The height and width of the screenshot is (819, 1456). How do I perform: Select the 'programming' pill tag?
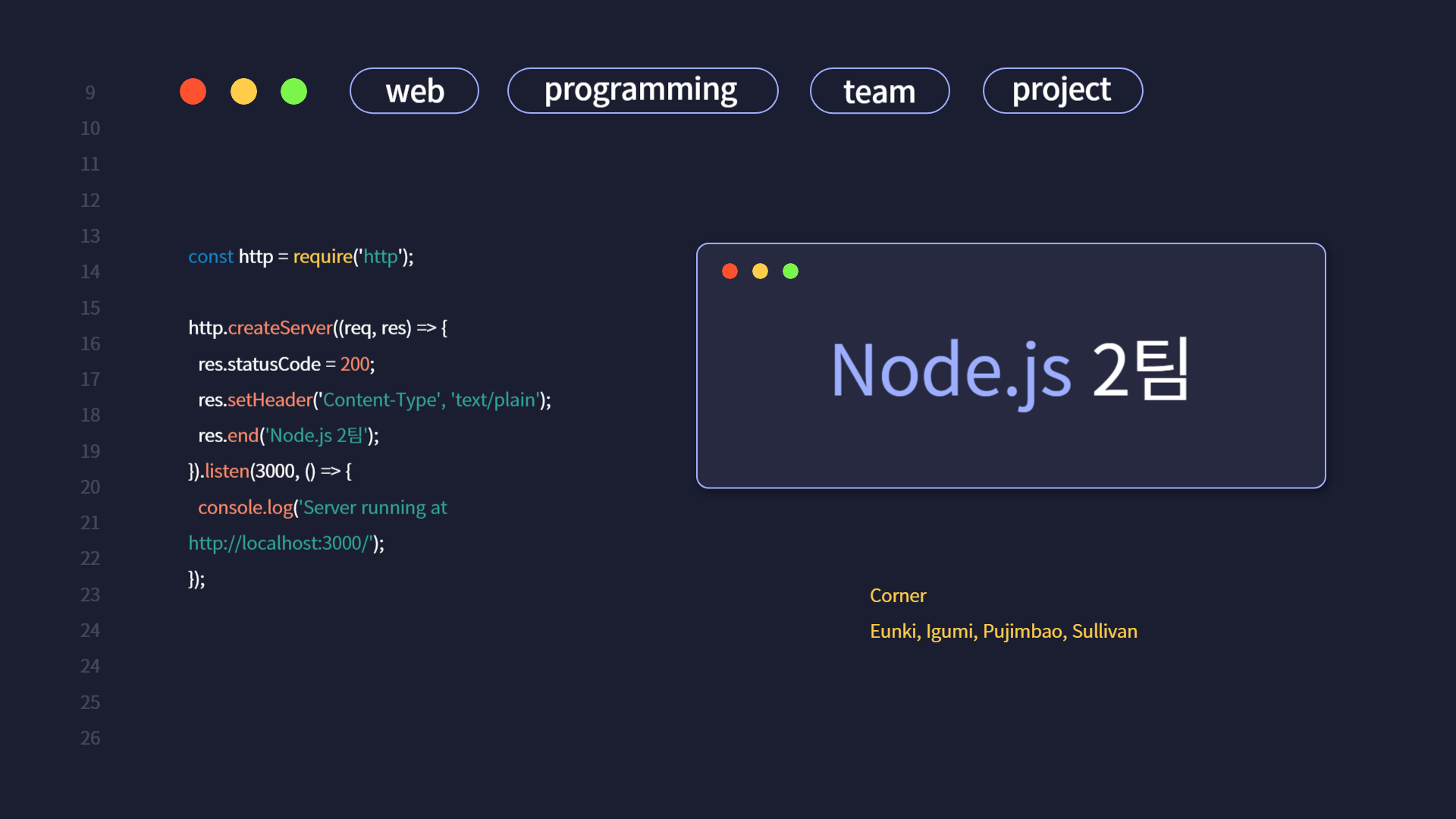click(642, 91)
